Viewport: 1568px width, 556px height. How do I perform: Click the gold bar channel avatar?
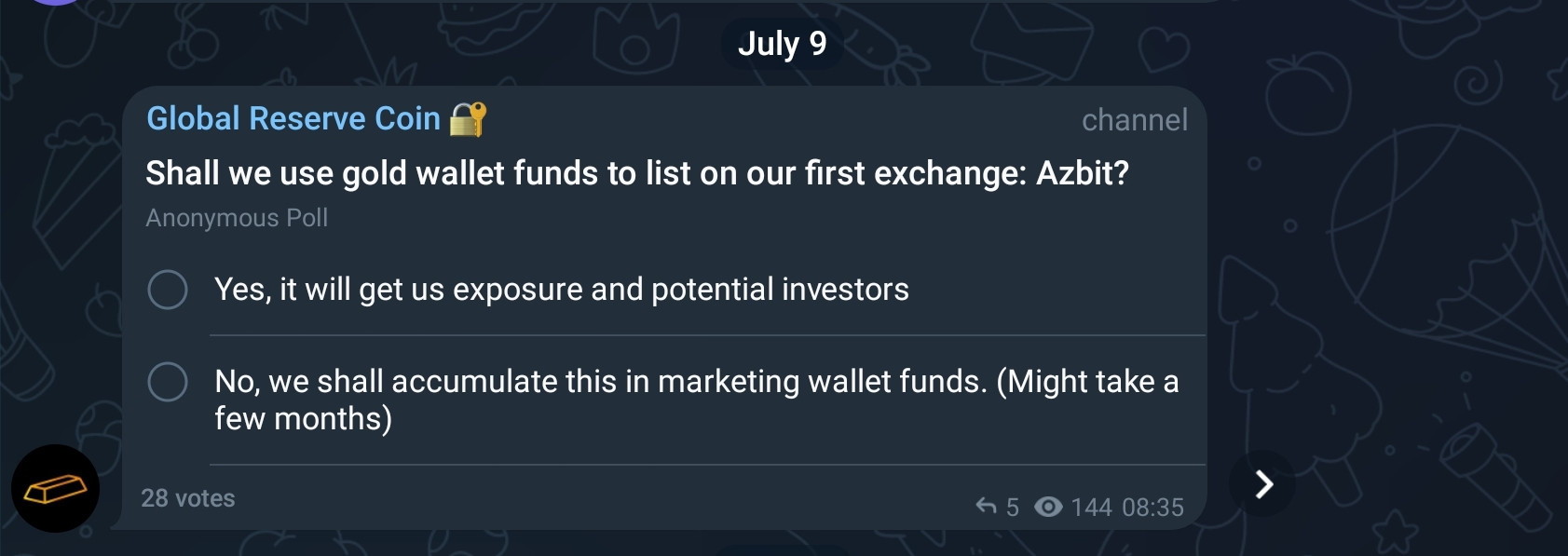click(55, 488)
